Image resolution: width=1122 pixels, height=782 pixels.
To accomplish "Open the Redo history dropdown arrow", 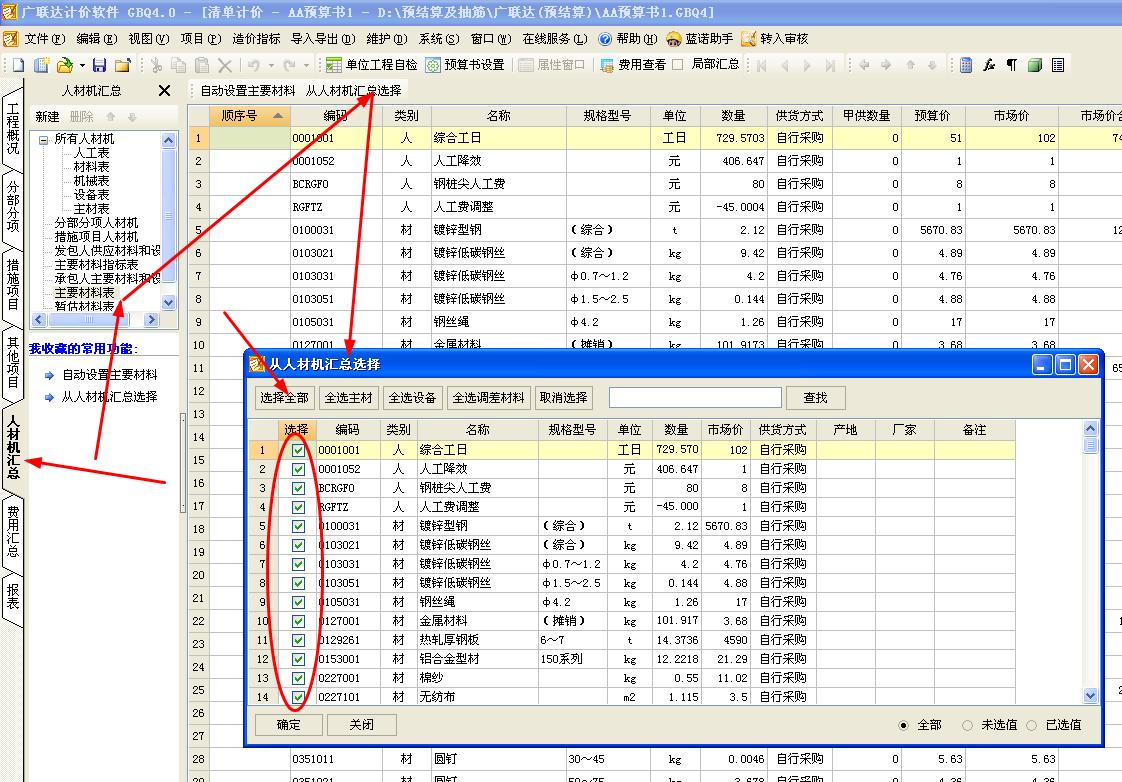I will [306, 65].
